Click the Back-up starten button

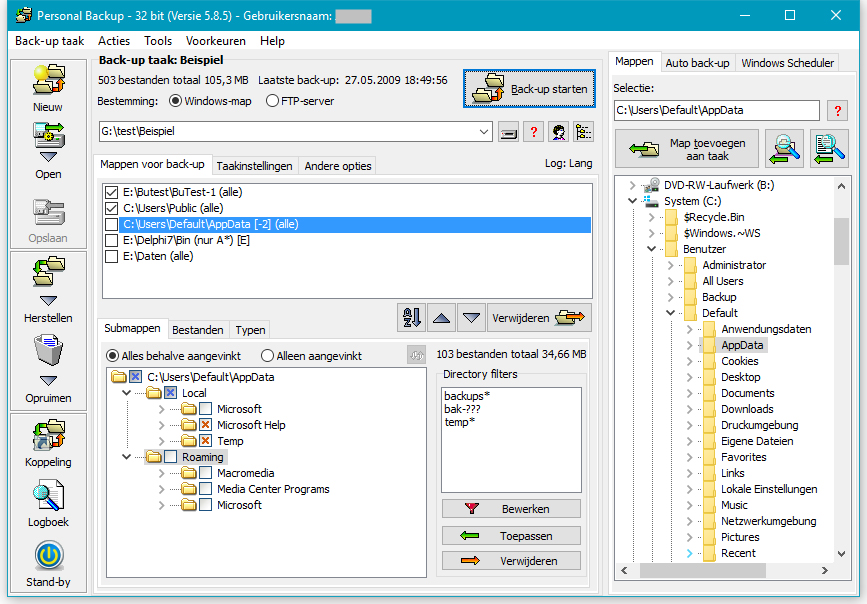coord(529,89)
